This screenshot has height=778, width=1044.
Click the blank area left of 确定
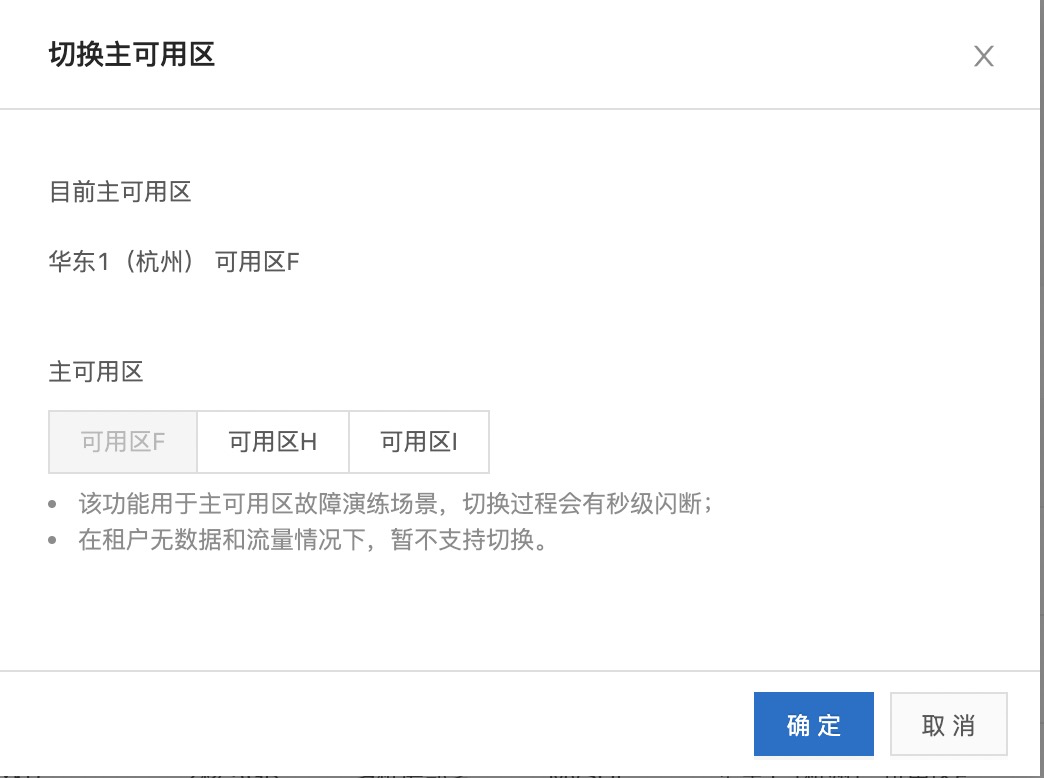pyautogui.click(x=400, y=725)
